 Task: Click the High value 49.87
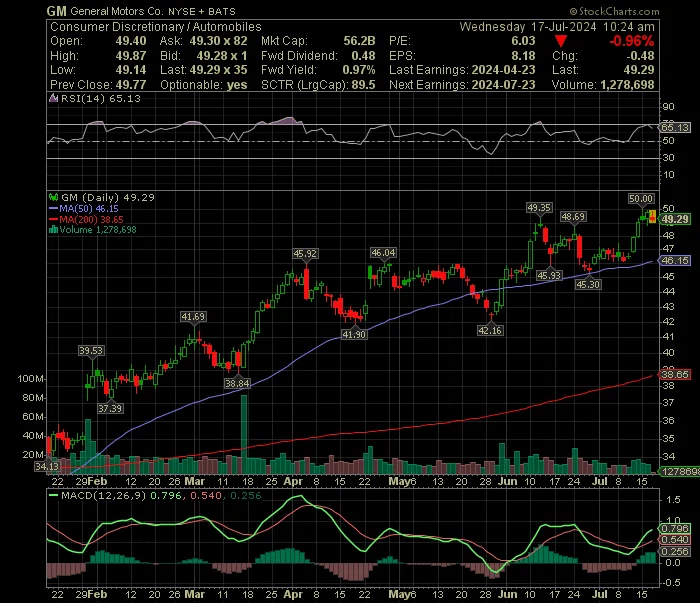click(x=131, y=56)
